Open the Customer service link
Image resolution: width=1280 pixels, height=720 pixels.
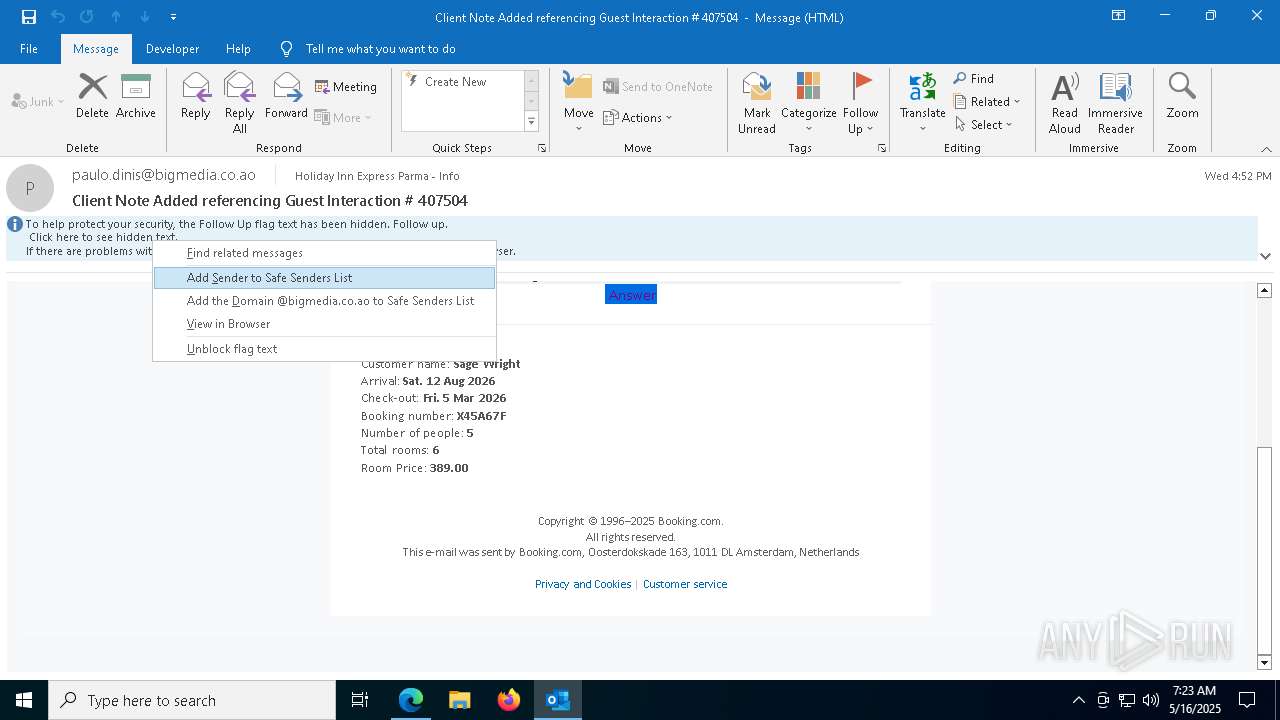click(685, 584)
